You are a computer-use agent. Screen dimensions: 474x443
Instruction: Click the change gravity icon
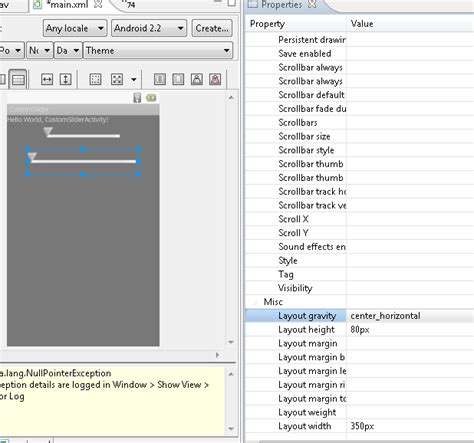117,79
